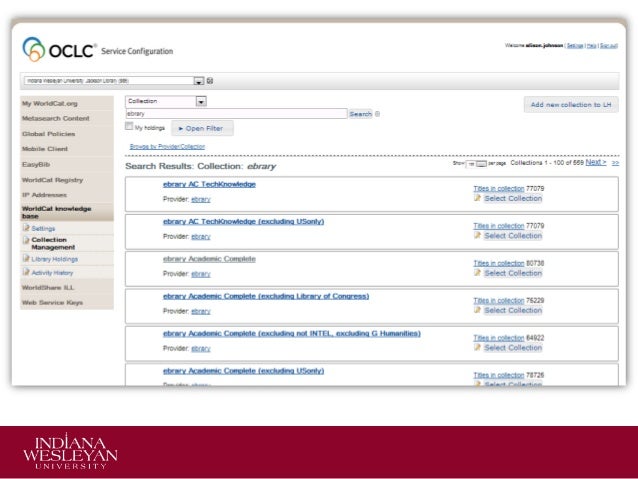
Task: Open Settings under knowledge base
Action: pyautogui.click(x=43, y=229)
